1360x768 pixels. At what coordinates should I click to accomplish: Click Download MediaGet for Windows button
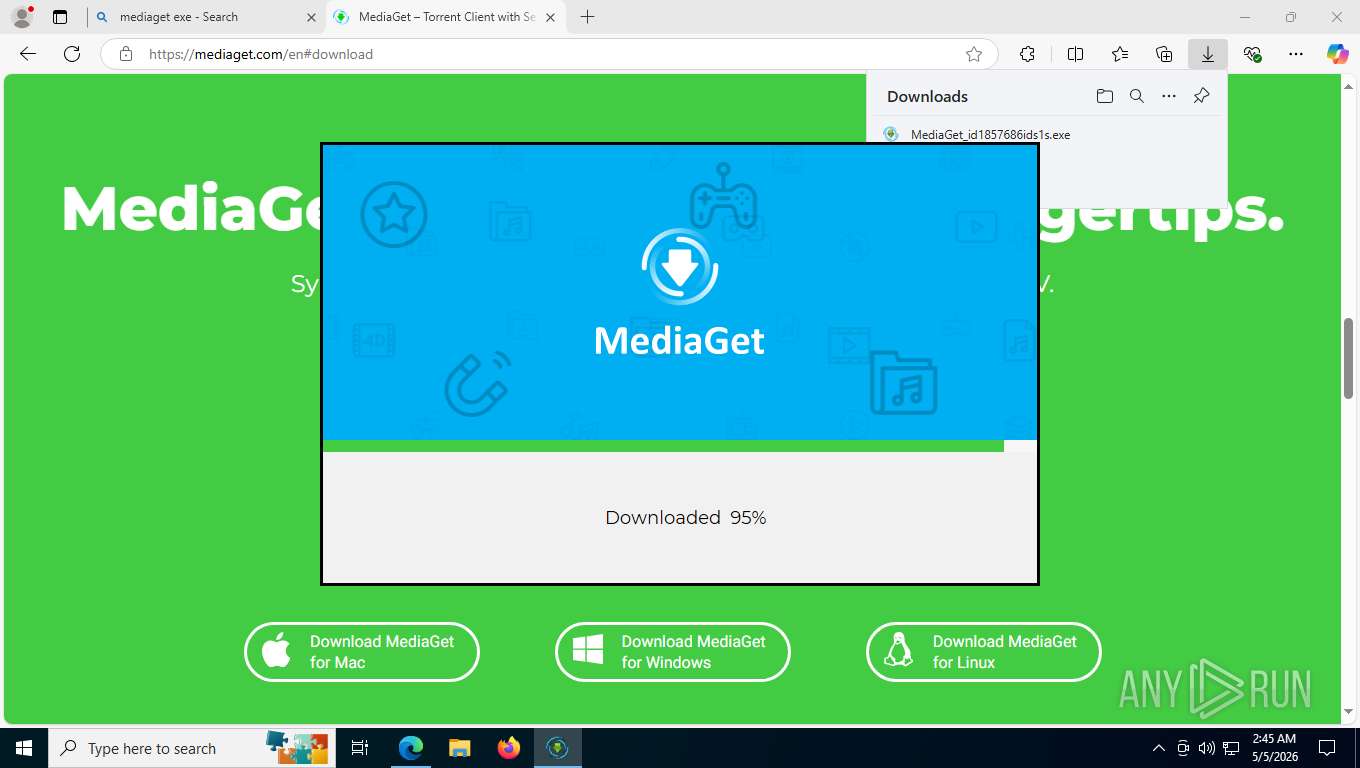673,652
